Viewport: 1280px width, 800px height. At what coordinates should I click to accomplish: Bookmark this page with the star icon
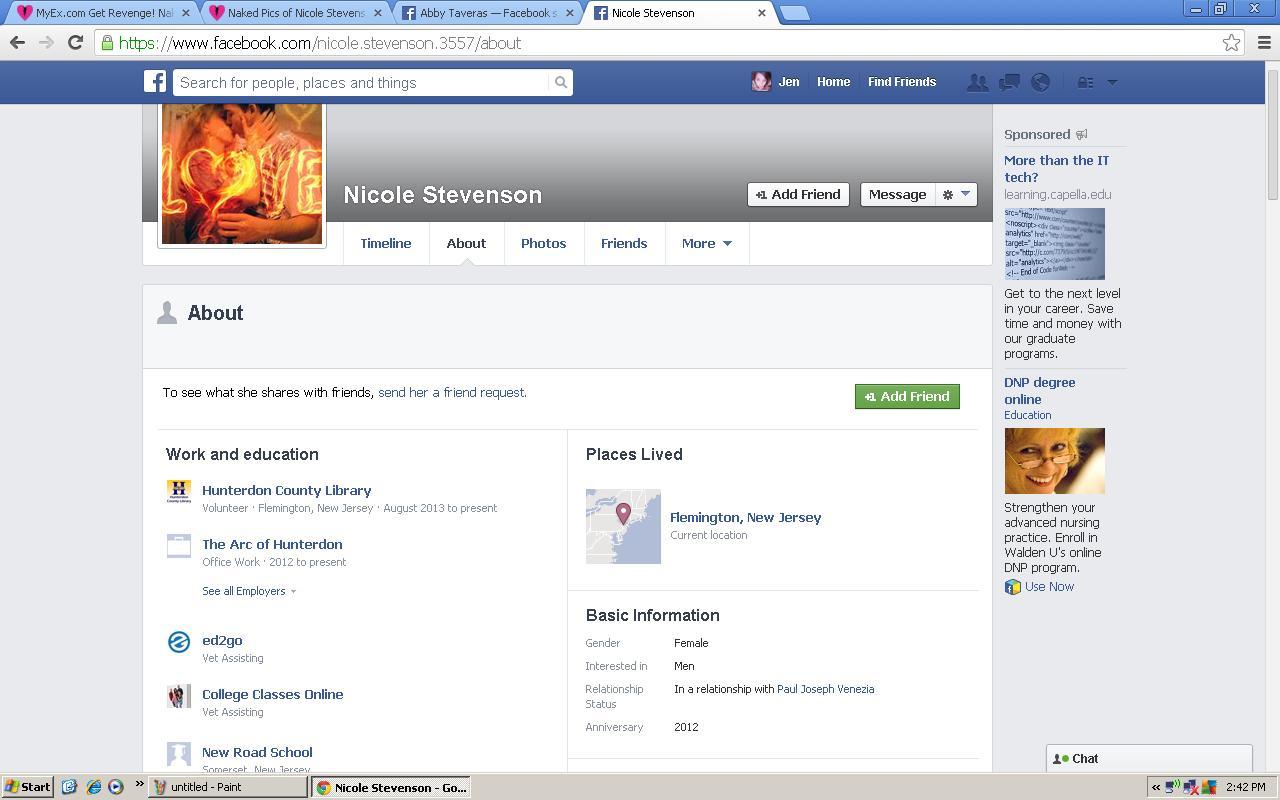click(1231, 43)
